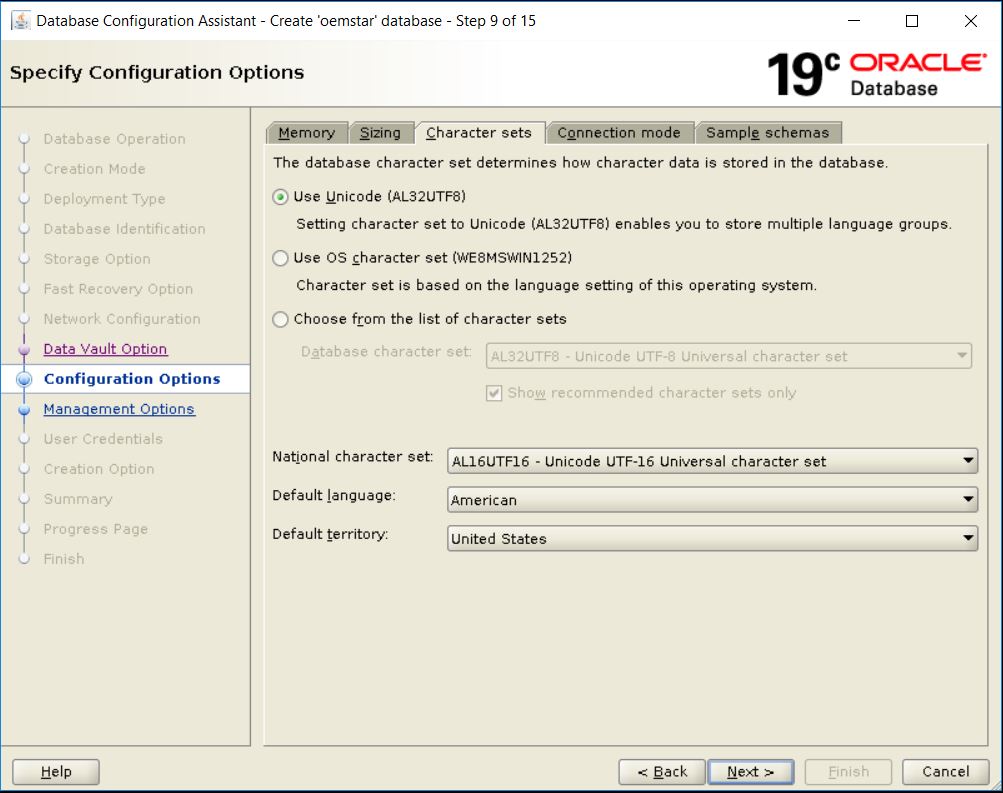
Task: Switch to the Memory tab
Action: pyautogui.click(x=306, y=132)
